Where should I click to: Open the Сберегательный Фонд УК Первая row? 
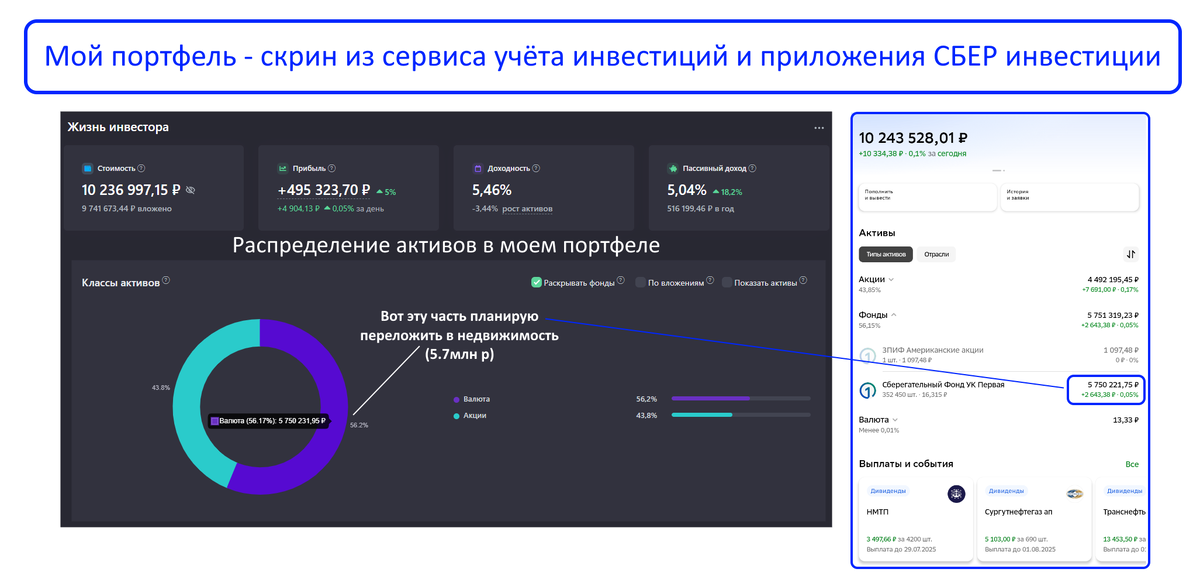999,390
